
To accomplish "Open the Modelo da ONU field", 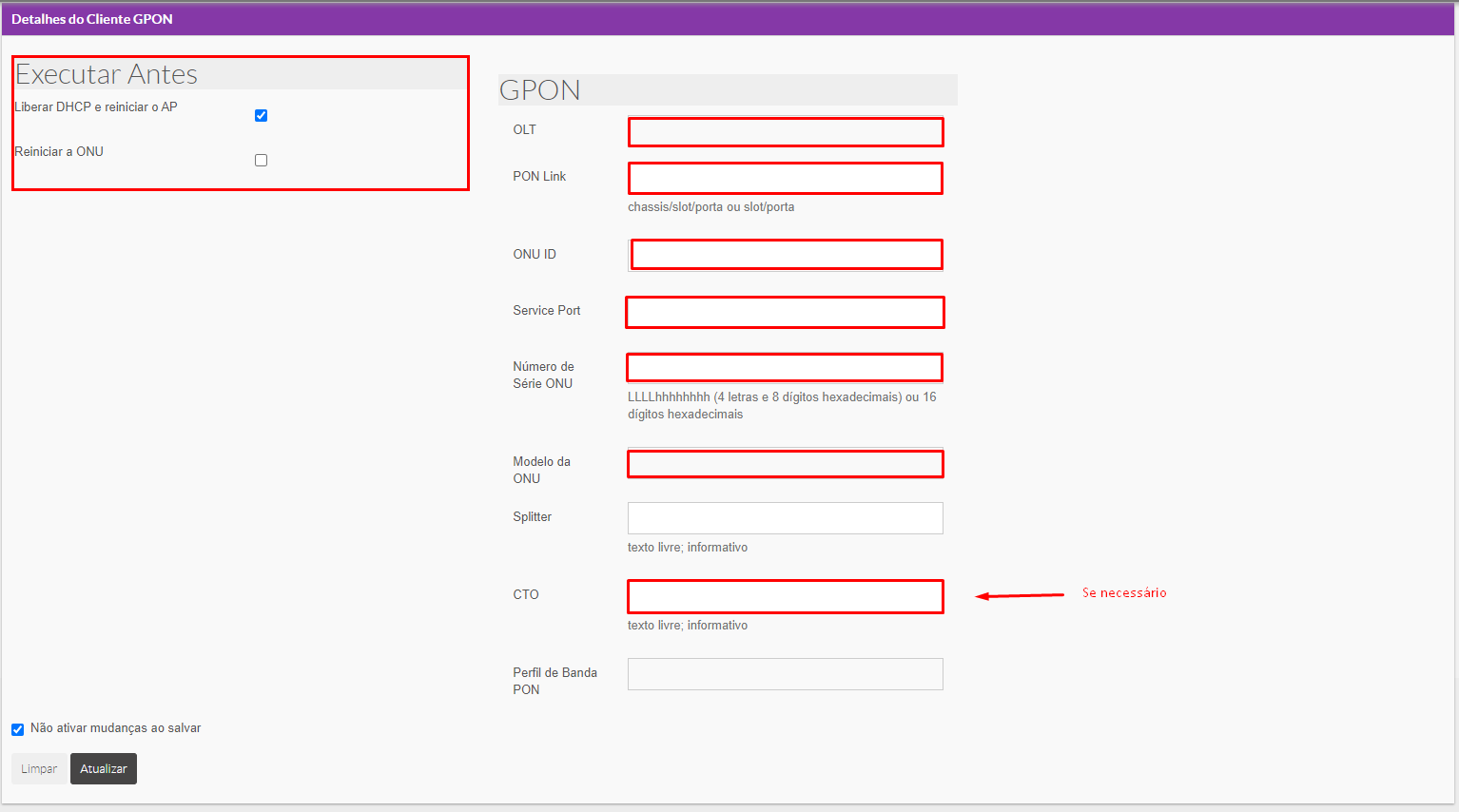I will tap(786, 464).
